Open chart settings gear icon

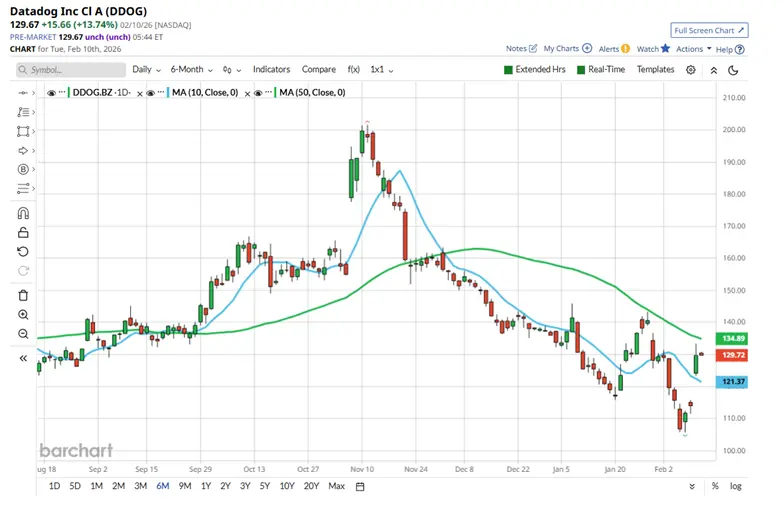click(x=691, y=70)
